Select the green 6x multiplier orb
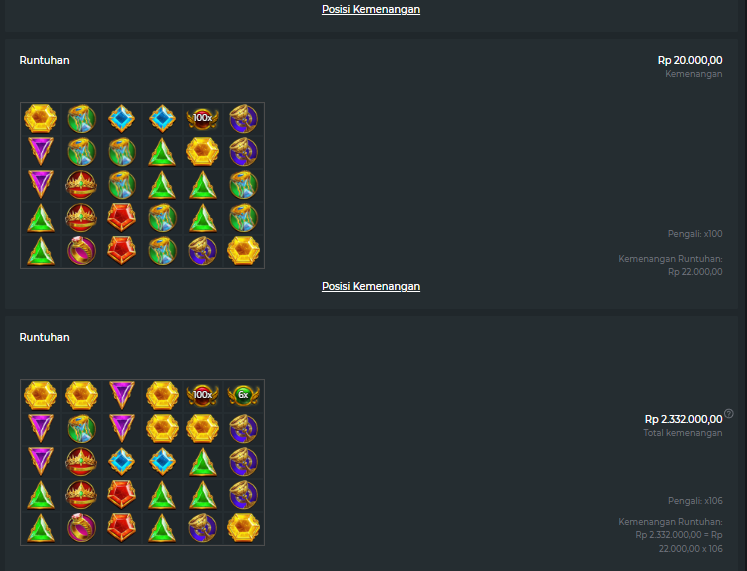 (x=243, y=396)
